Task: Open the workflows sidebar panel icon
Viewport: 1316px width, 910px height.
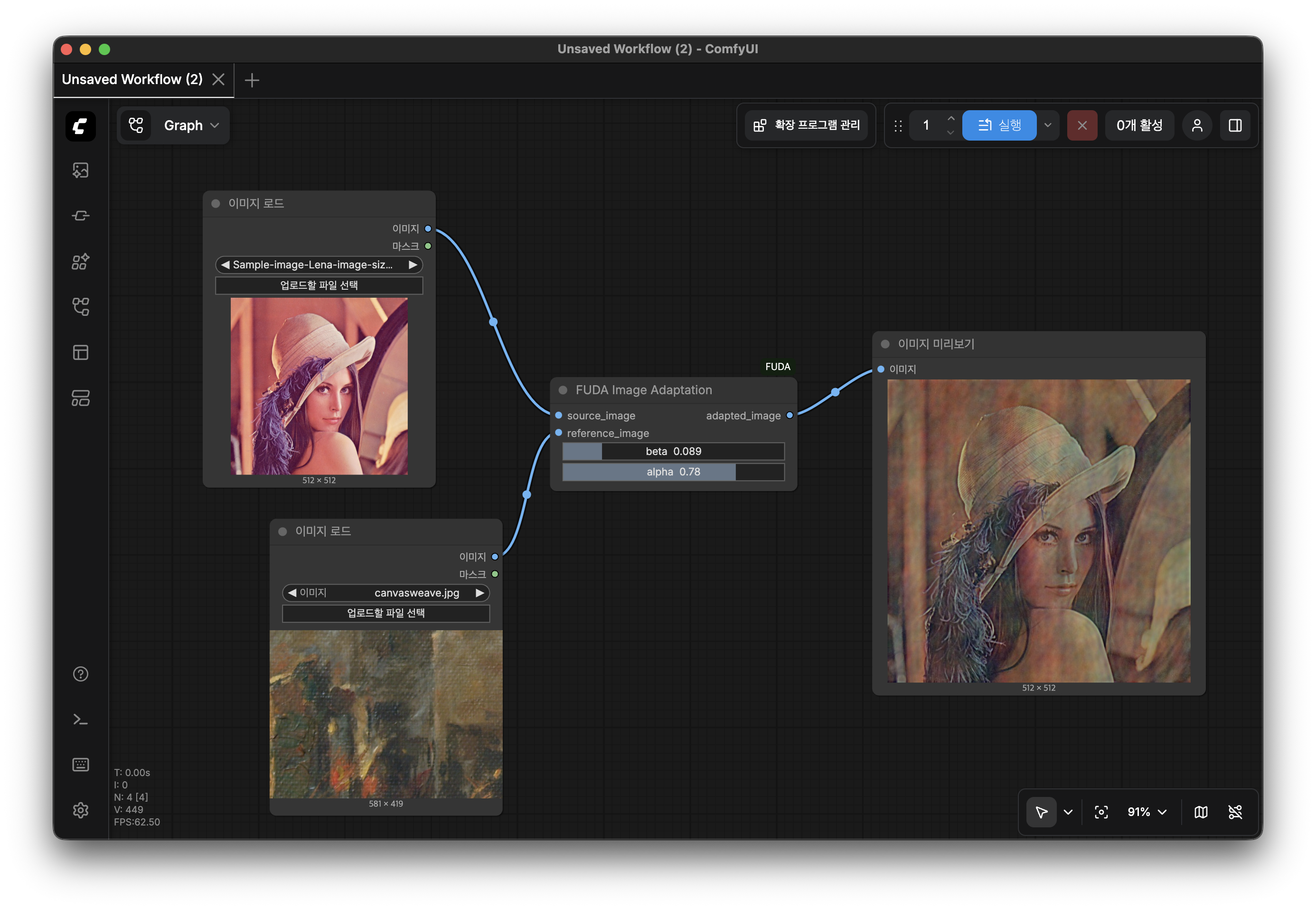Action: click(80, 352)
